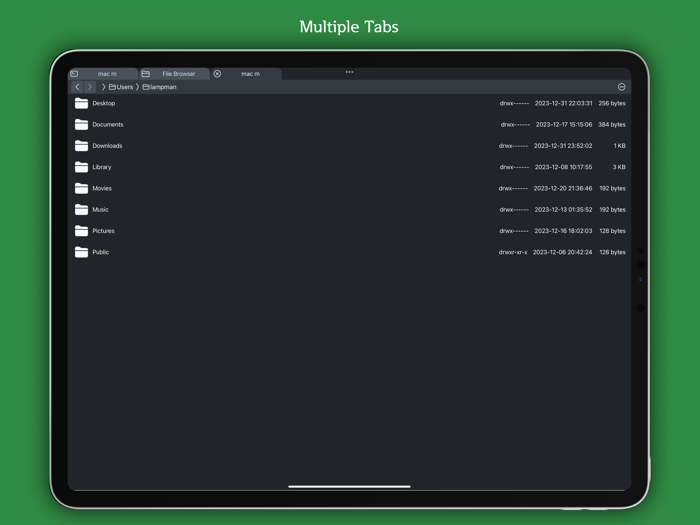The image size is (700, 525).
Task: Switch to the File Browser tab
Action: pyautogui.click(x=175, y=74)
